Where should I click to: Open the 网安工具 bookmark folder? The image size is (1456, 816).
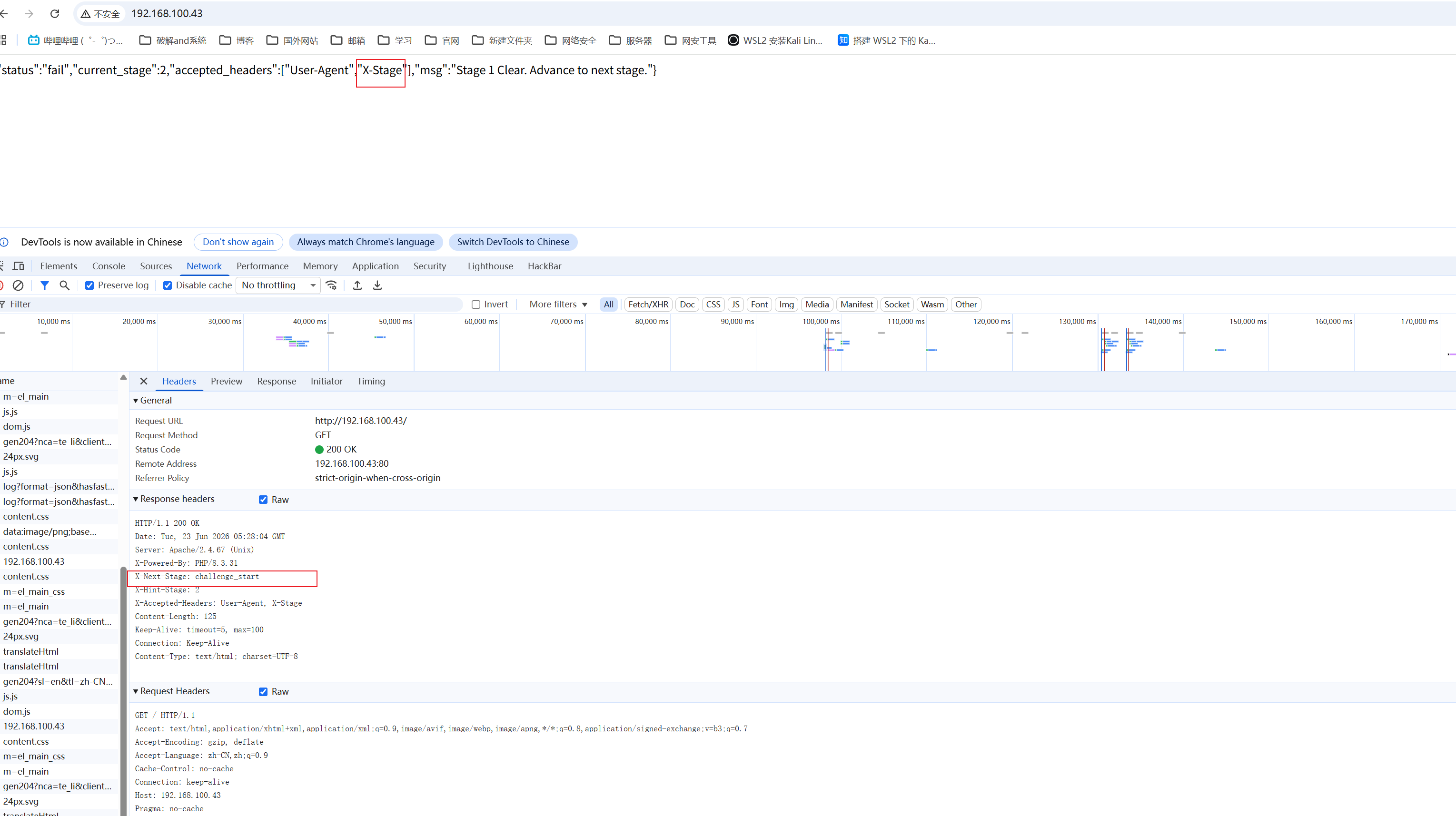(x=690, y=40)
